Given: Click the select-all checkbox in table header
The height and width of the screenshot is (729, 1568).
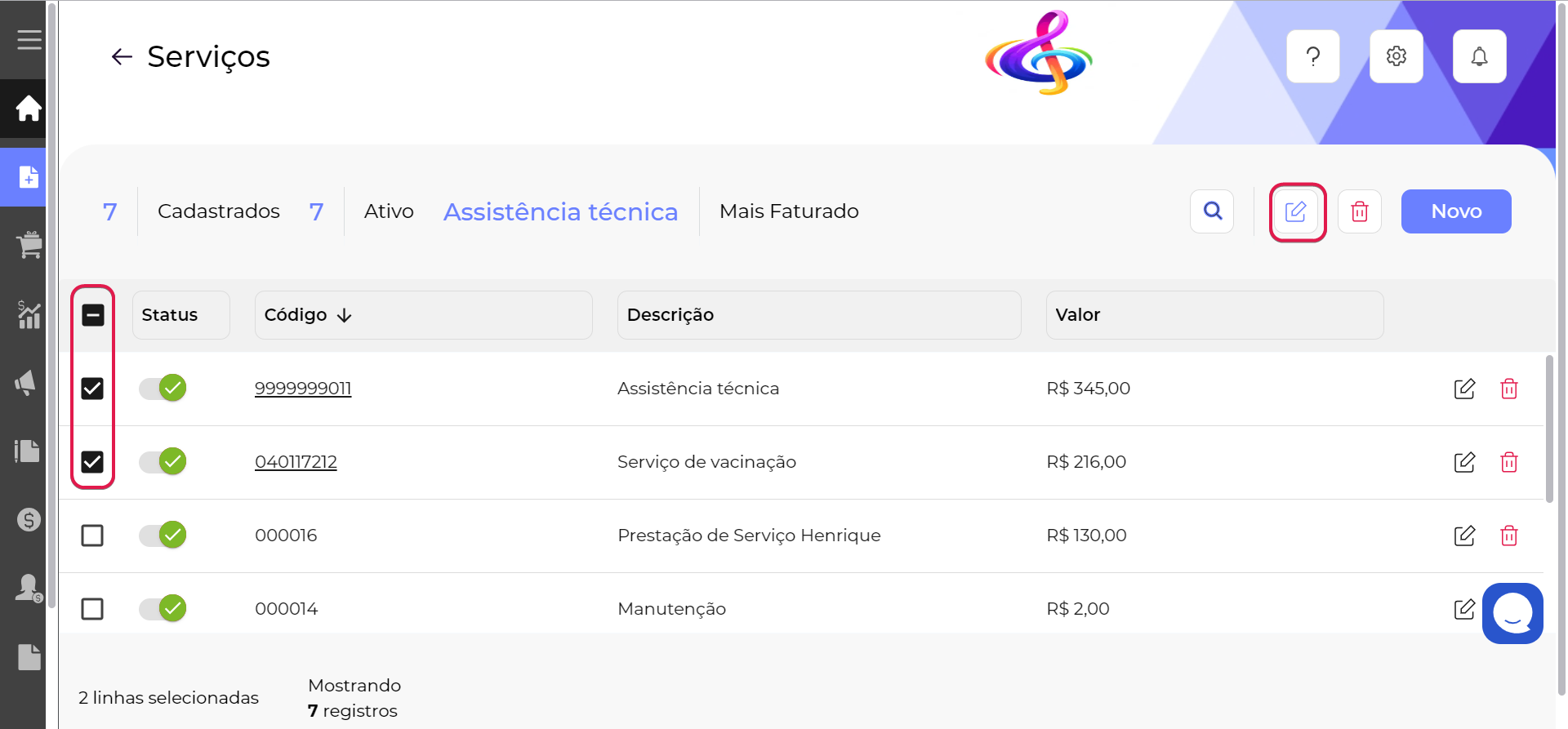Looking at the screenshot, I should (92, 314).
